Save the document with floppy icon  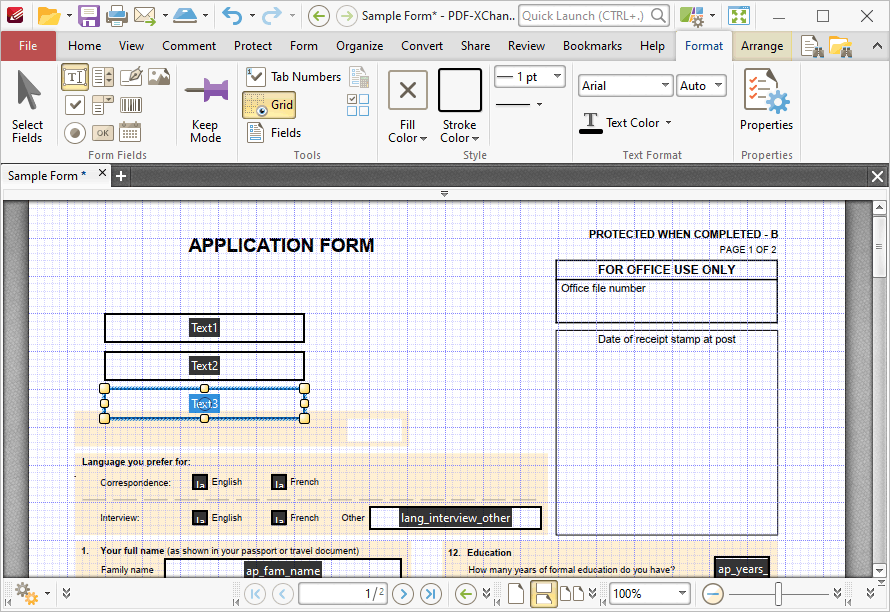(x=89, y=16)
